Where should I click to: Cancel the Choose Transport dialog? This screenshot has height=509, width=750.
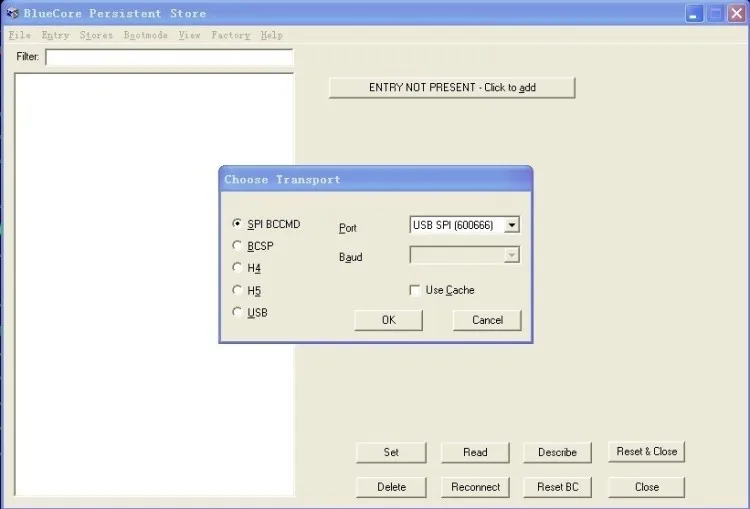[x=487, y=320]
